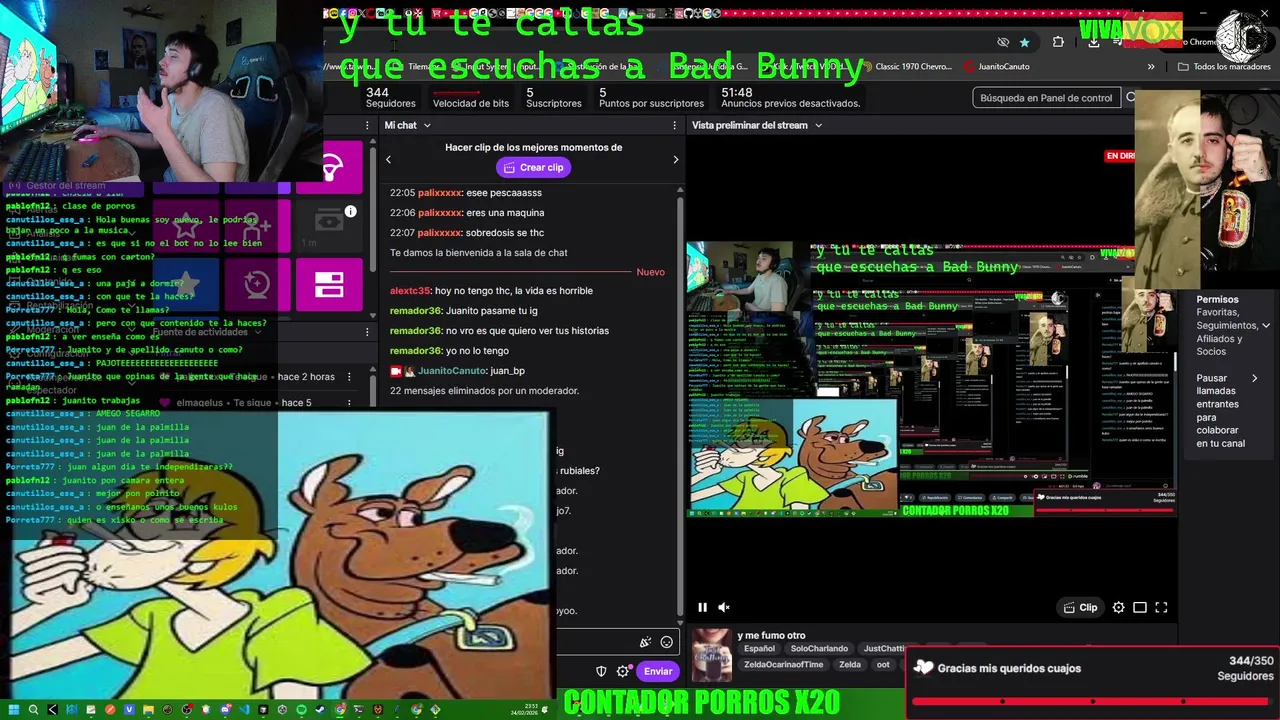Click the stream category thumbnail

point(711,655)
